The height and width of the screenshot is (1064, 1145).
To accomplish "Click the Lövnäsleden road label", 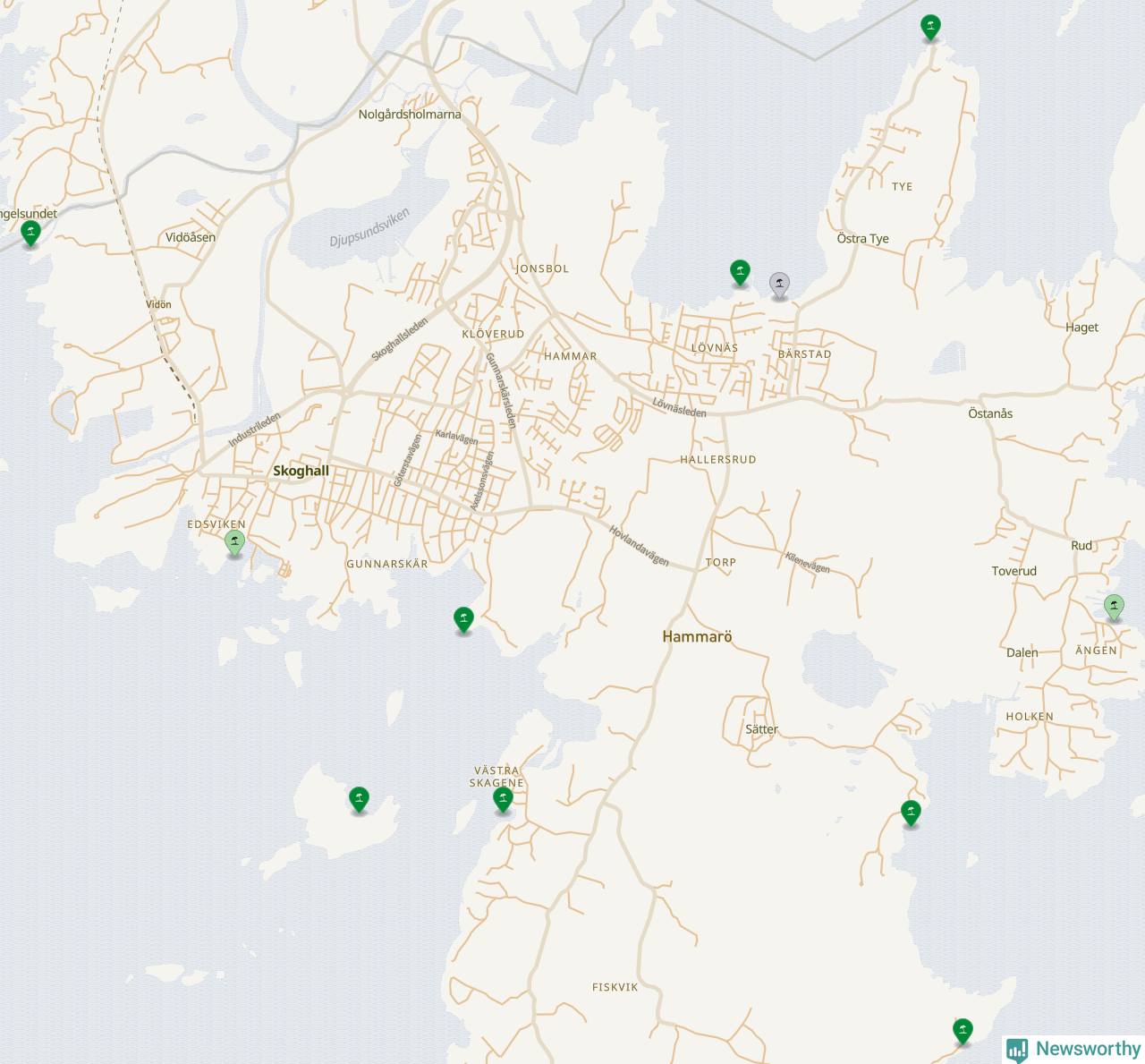I will click(680, 408).
